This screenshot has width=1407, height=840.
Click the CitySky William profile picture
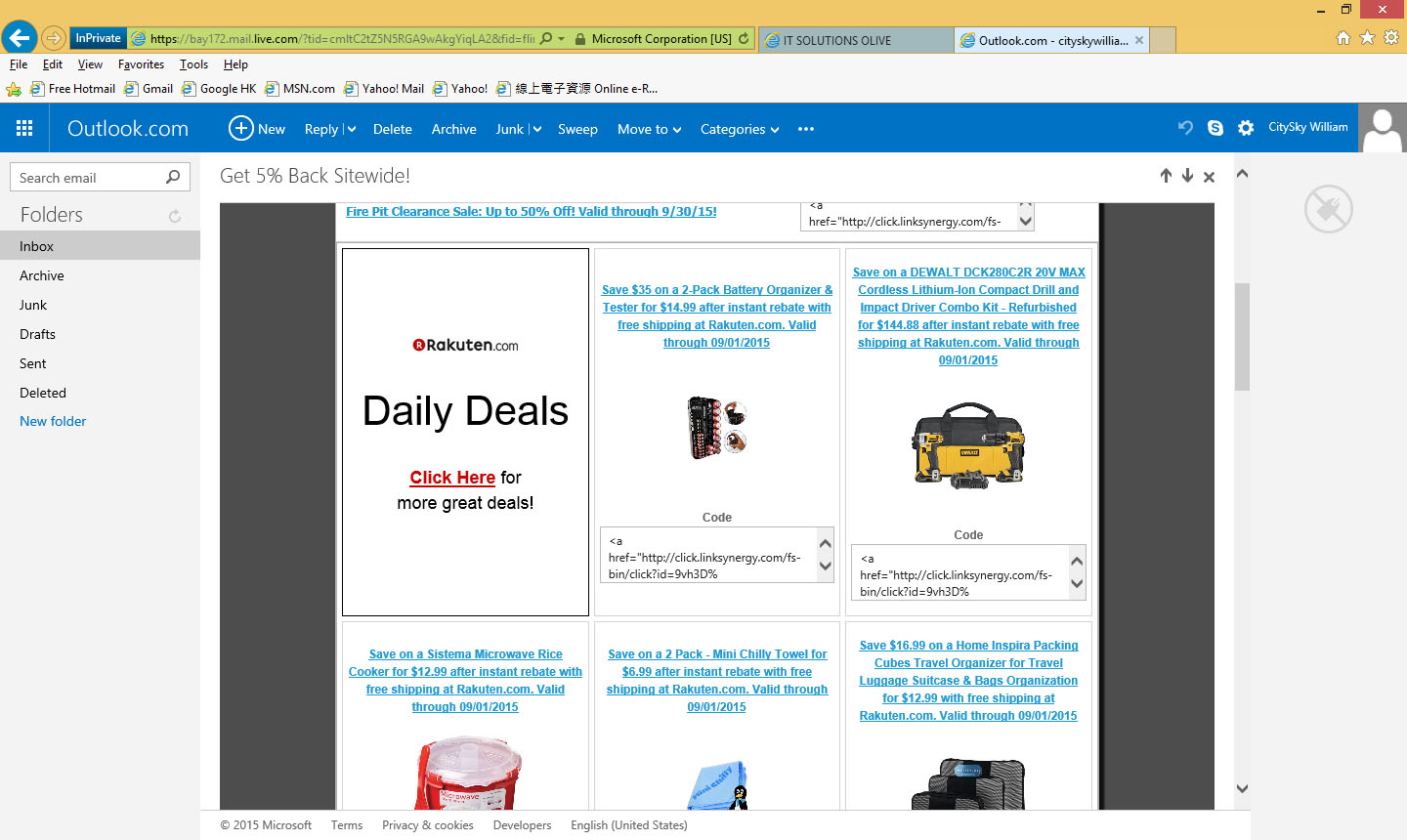(1383, 128)
